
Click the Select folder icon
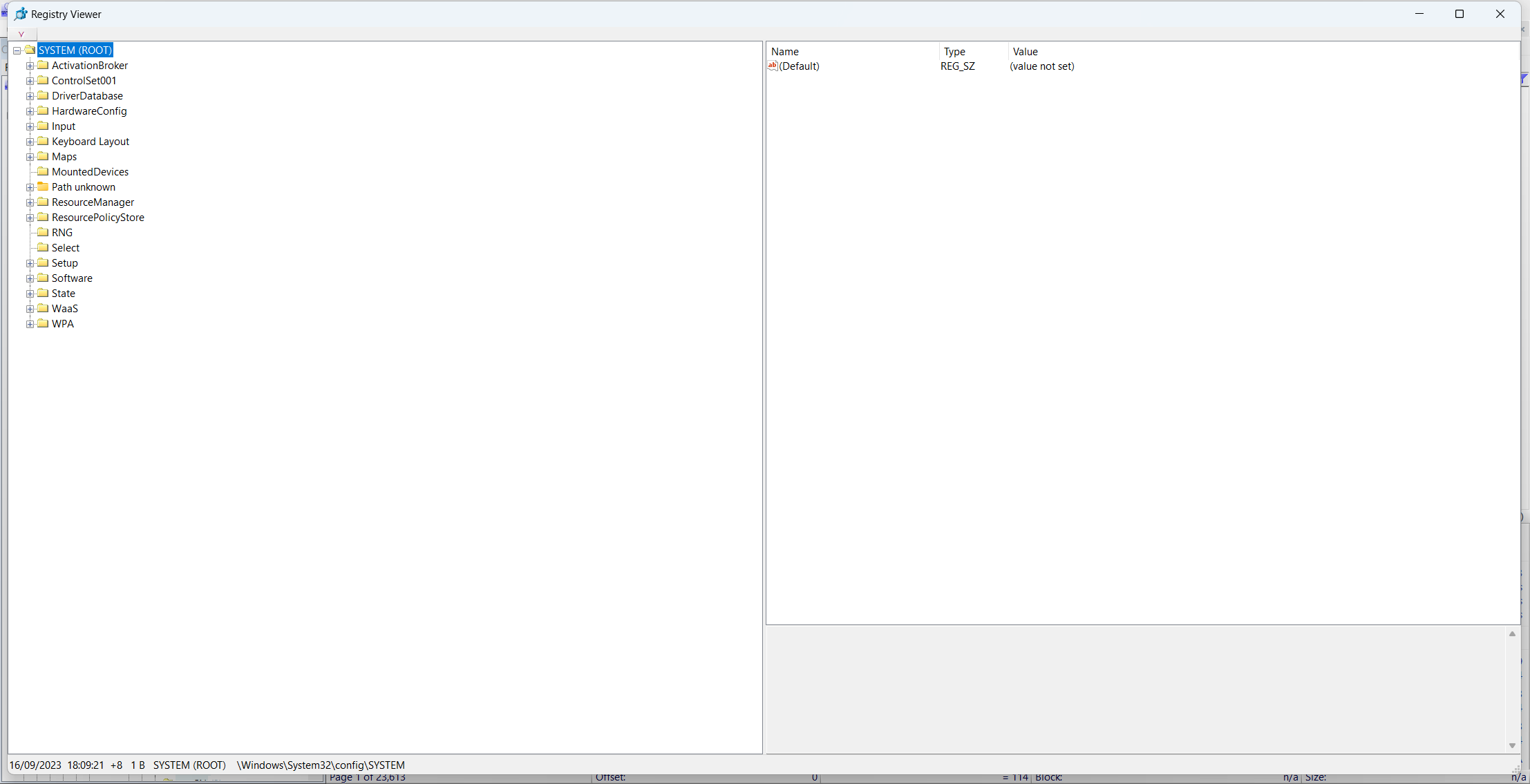pyautogui.click(x=43, y=247)
